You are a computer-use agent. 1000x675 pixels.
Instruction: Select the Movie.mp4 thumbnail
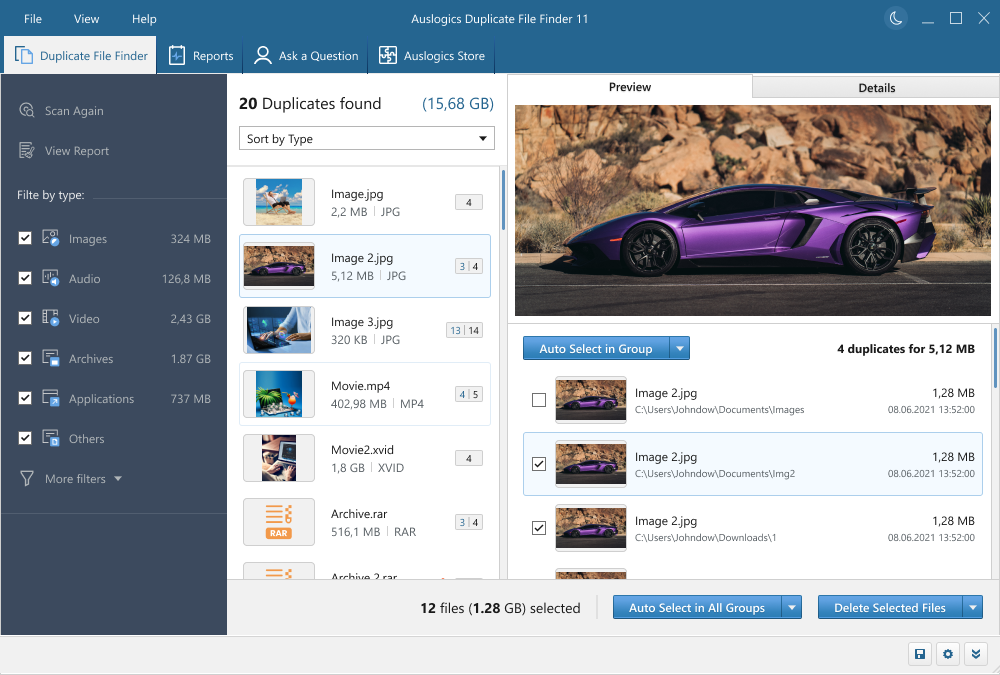[279, 394]
